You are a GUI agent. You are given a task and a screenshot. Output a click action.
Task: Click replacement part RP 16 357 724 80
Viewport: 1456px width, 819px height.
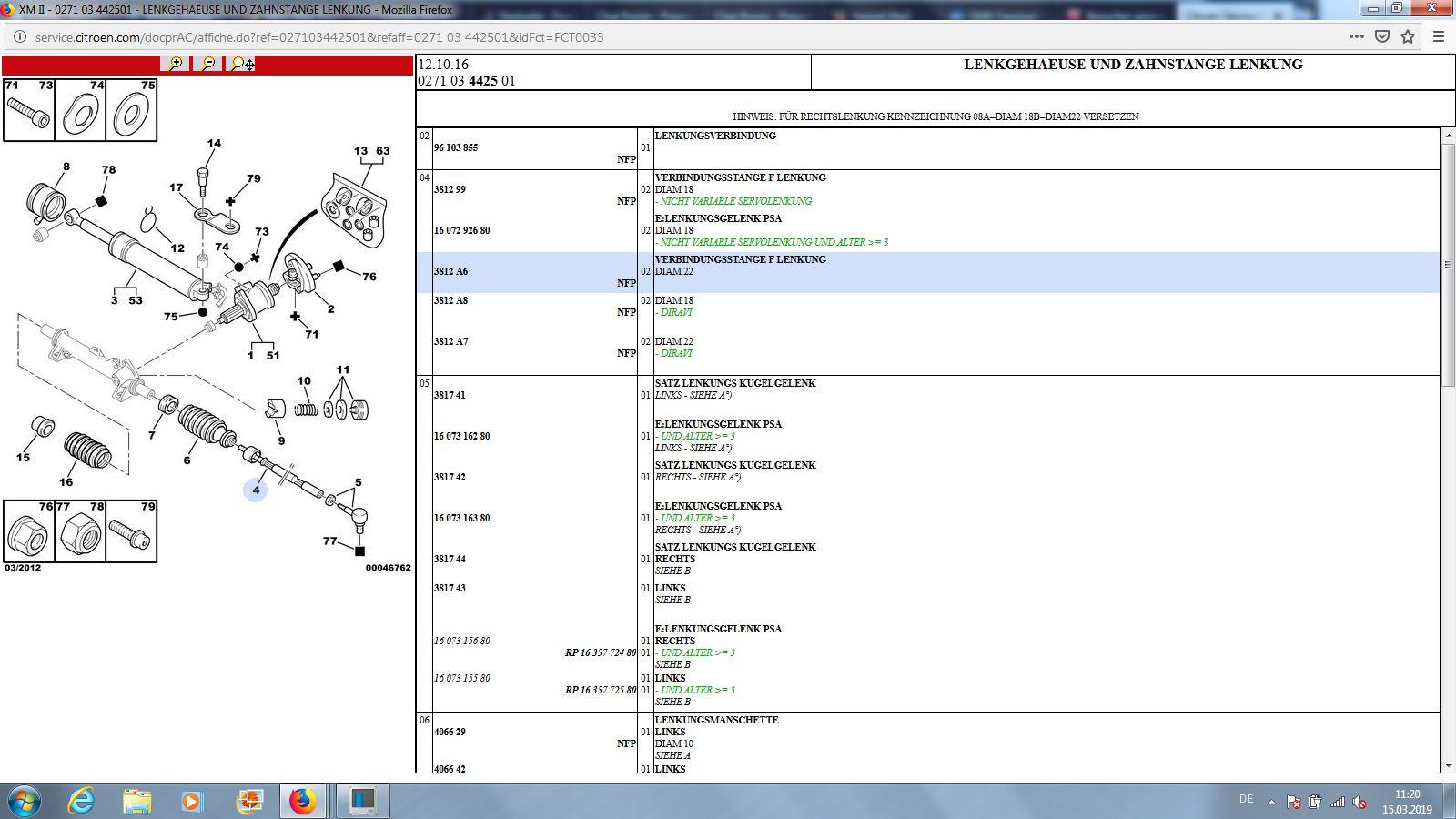601,652
